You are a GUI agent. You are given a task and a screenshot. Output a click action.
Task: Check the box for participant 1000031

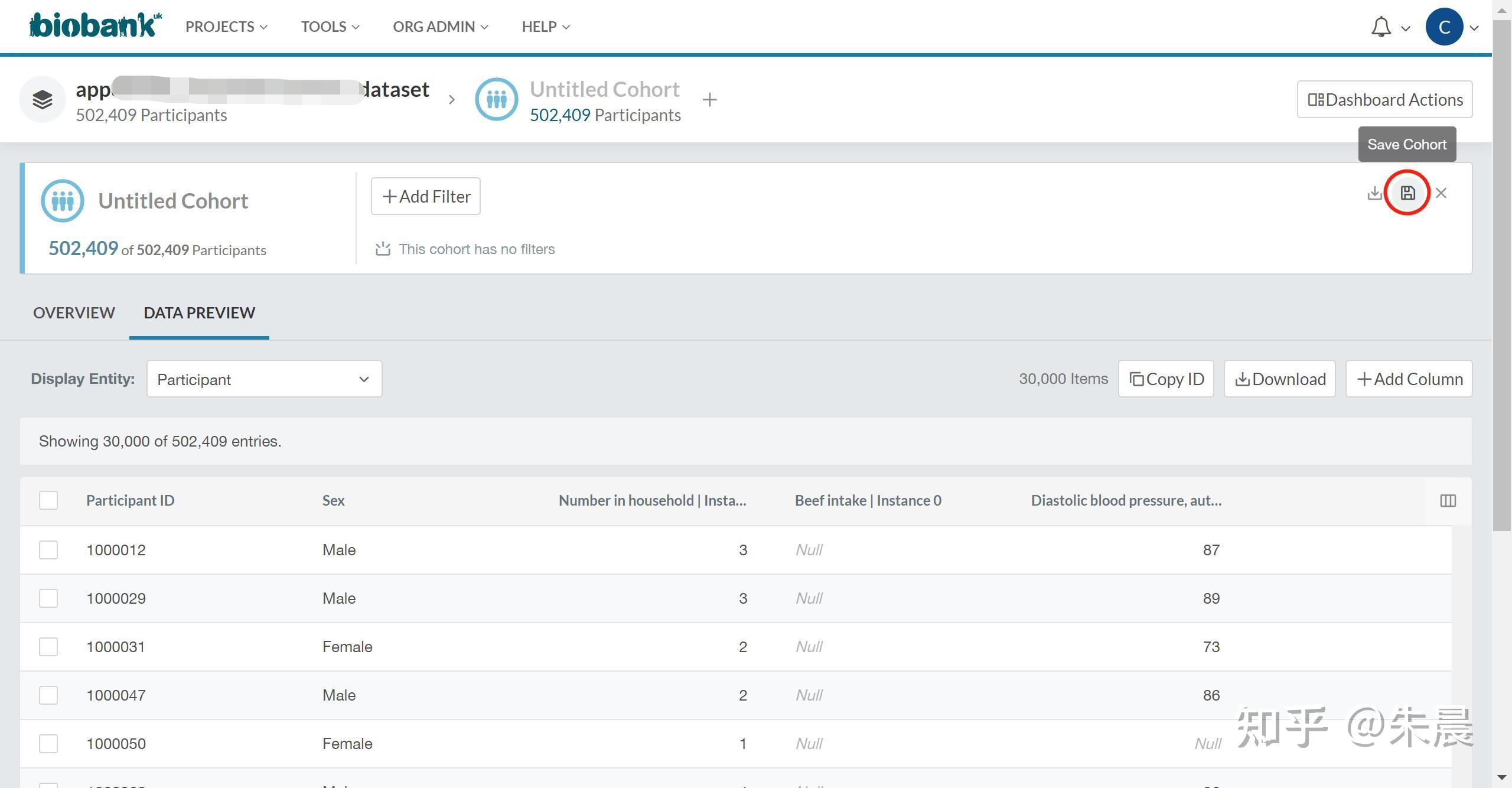[x=48, y=647]
